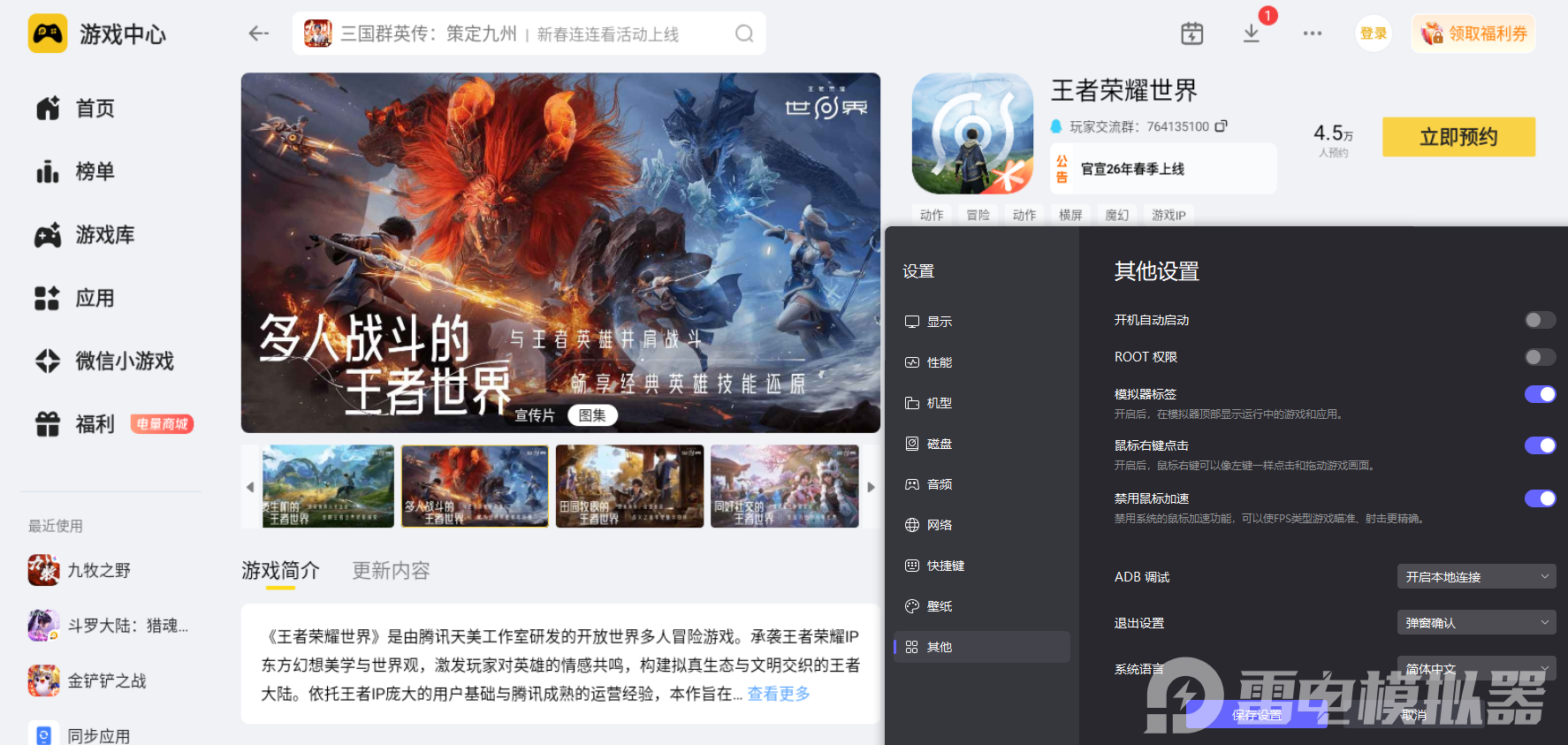Toggle the 禁用鼠标加速 switch

click(x=1540, y=498)
